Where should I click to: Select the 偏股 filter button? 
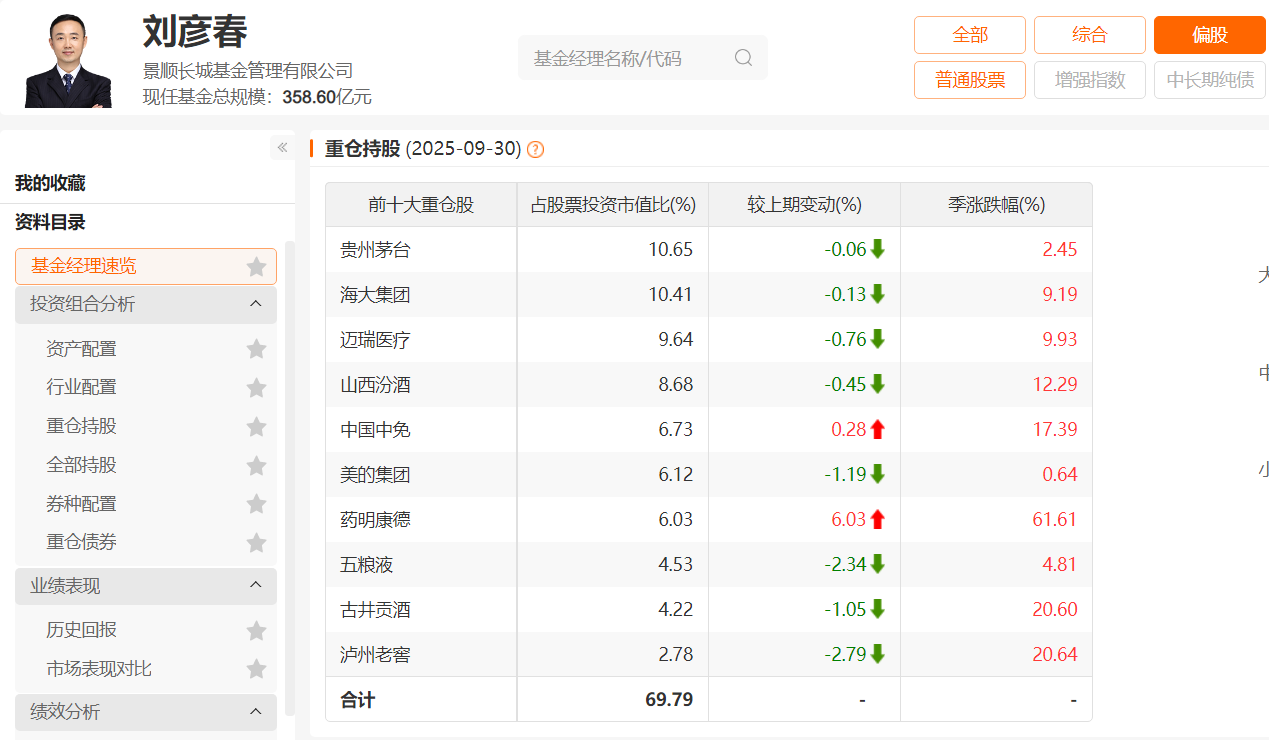[1210, 35]
